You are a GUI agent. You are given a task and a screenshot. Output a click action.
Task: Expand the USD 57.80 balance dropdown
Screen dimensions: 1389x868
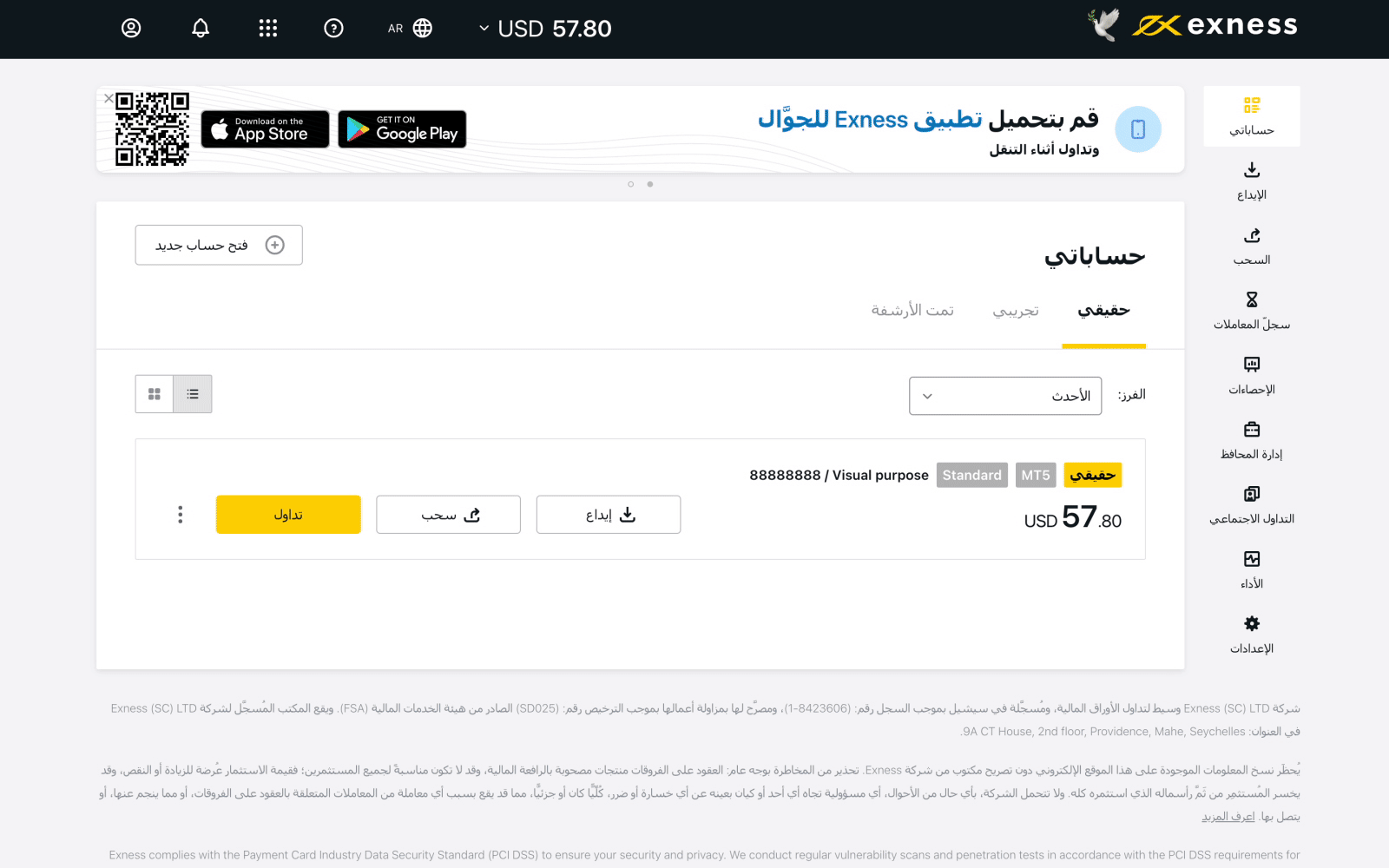(x=544, y=29)
